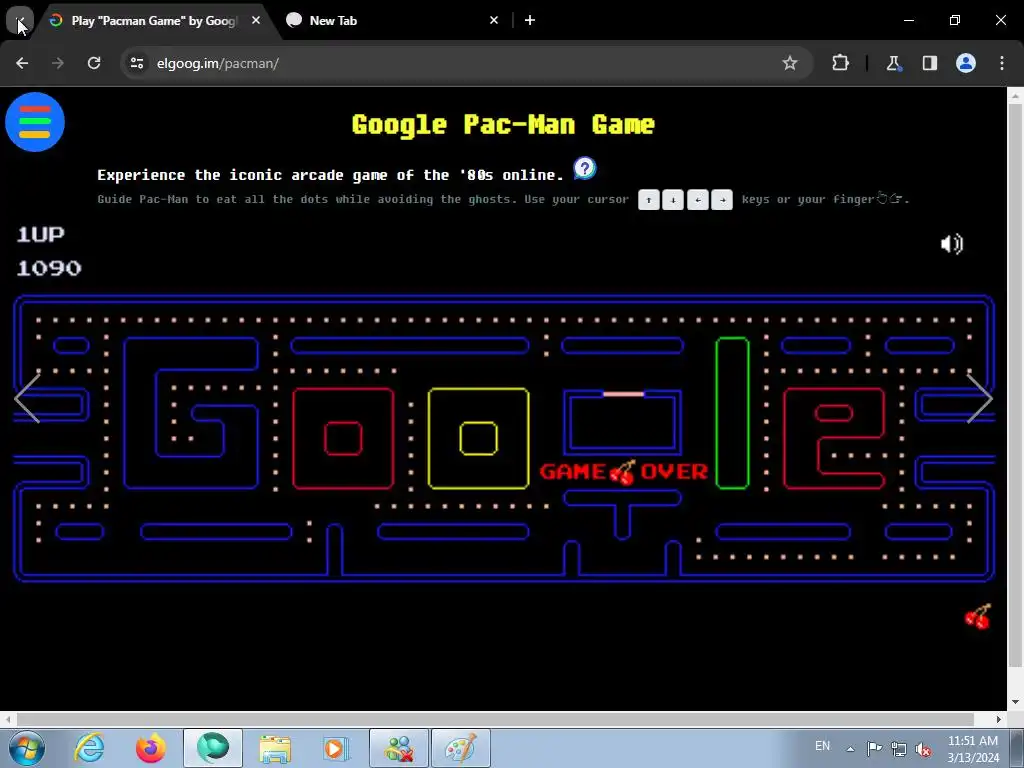Viewport: 1024px width, 768px height.
Task: Reload the Pacman page
Action: (x=94, y=63)
